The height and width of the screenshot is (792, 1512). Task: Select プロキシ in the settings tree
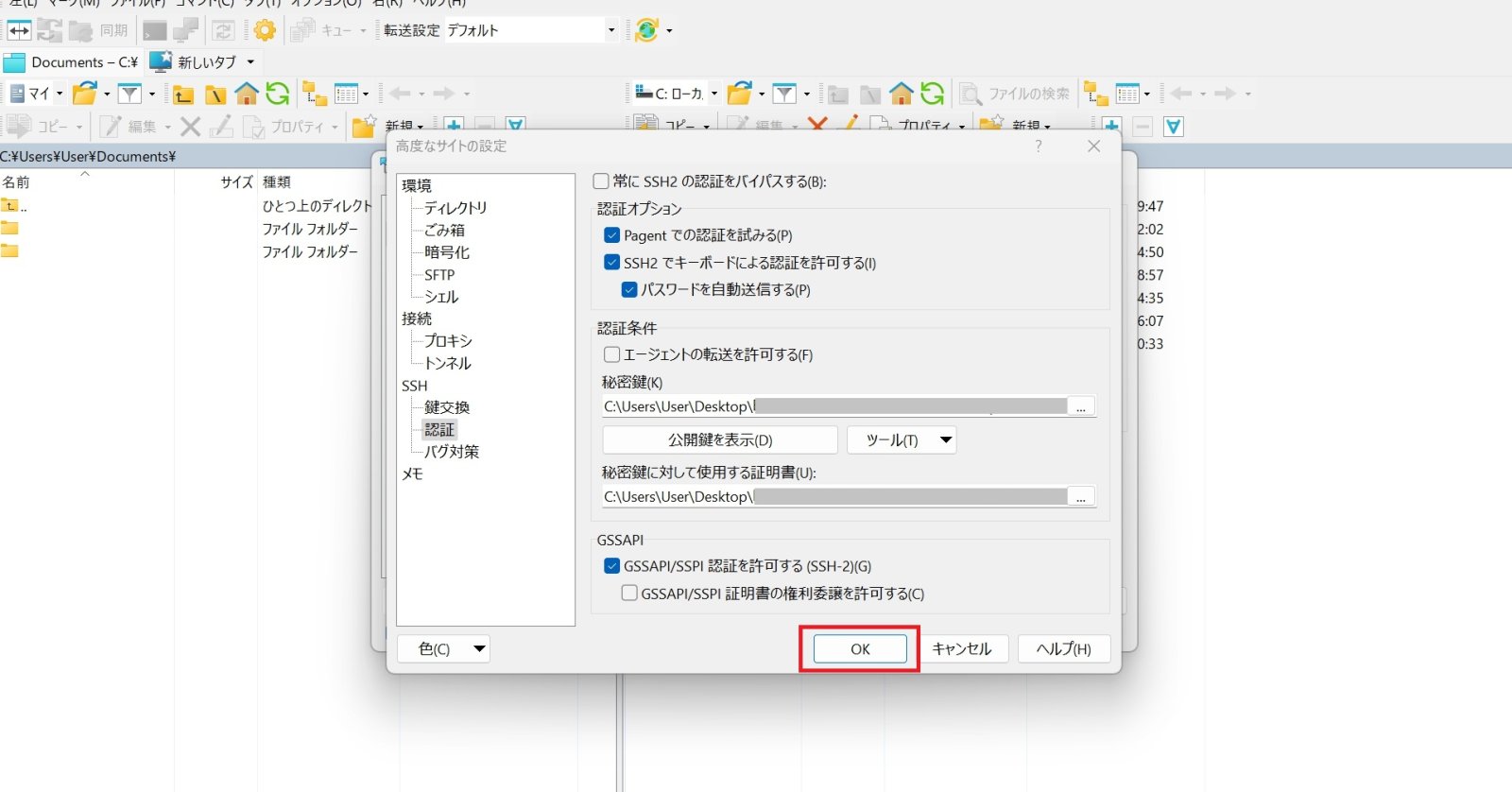448,340
